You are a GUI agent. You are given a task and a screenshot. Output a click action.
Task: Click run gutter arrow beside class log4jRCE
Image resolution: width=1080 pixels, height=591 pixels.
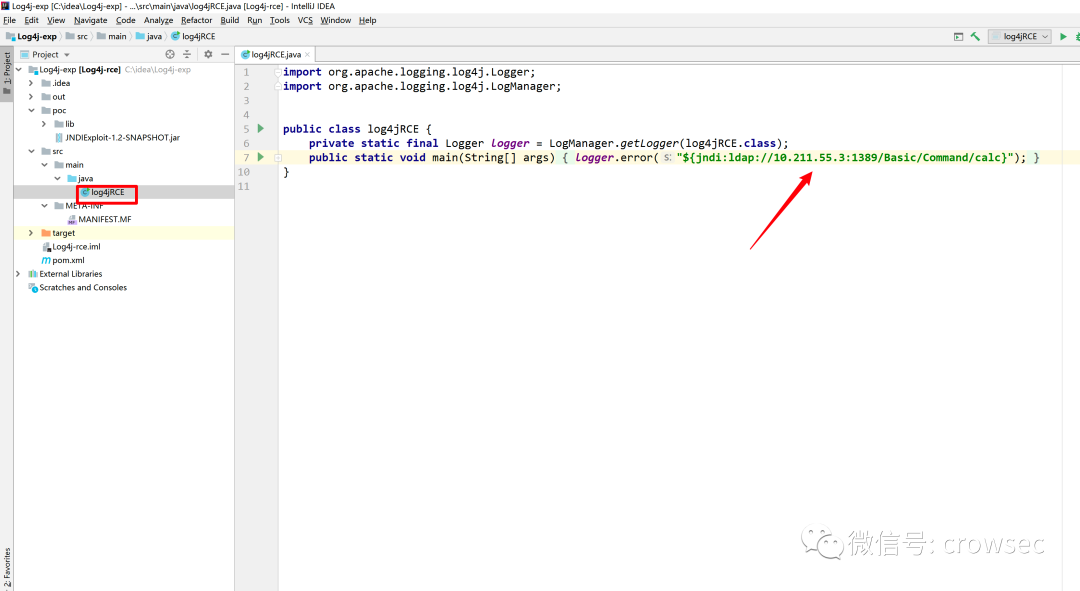(260, 128)
